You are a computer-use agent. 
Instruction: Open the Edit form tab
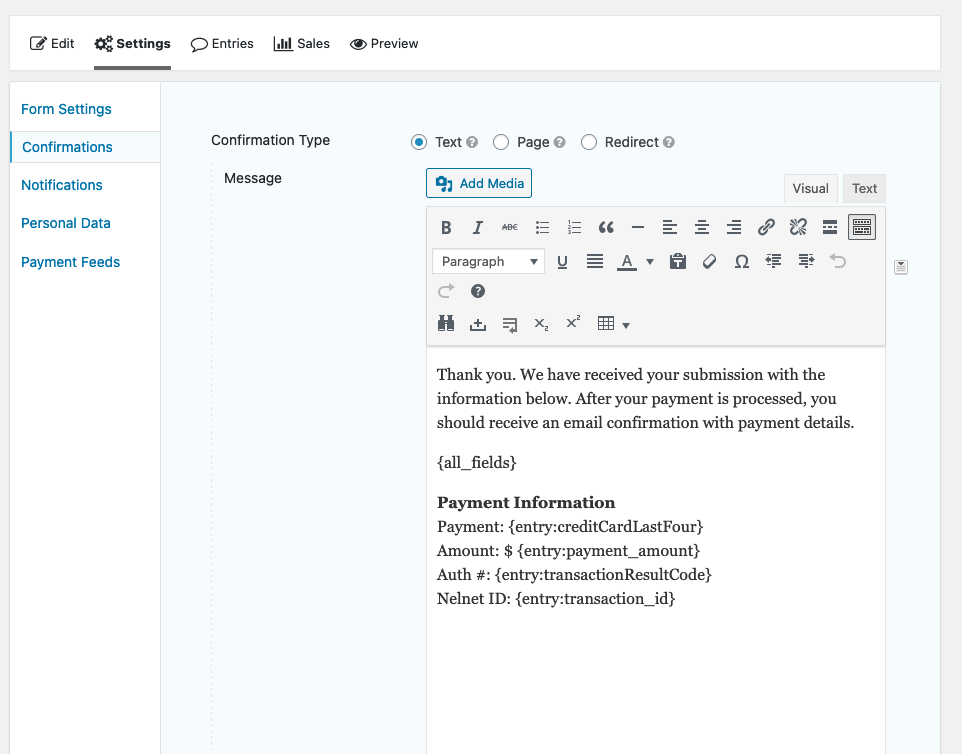[52, 44]
